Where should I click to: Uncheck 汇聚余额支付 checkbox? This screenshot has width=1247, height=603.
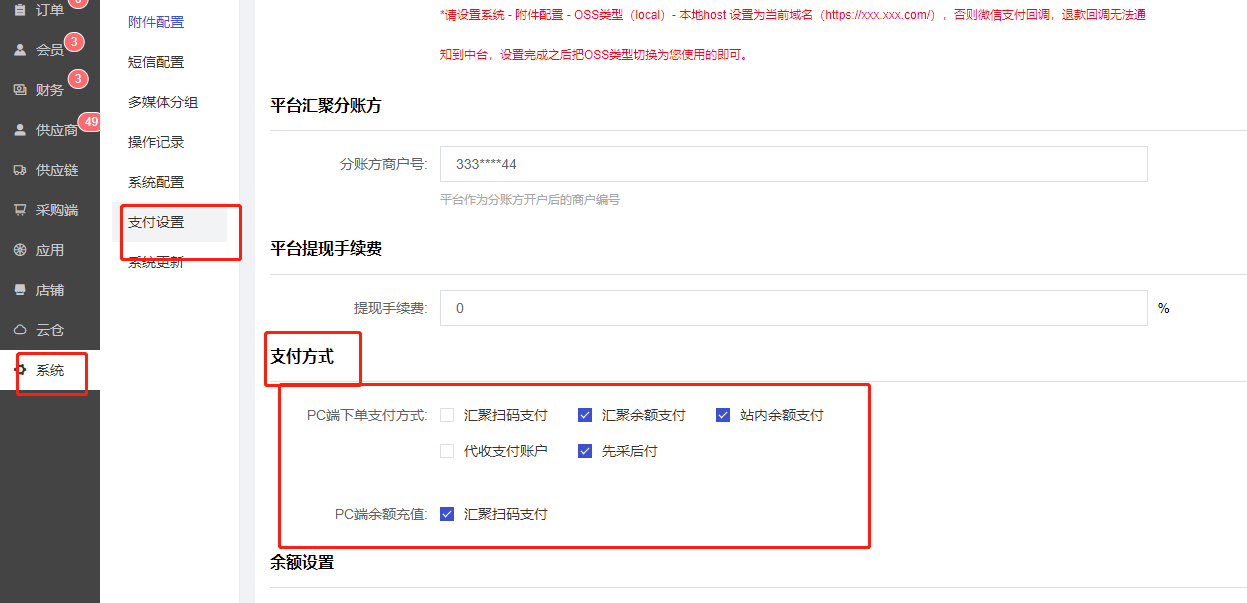pyautogui.click(x=585, y=415)
